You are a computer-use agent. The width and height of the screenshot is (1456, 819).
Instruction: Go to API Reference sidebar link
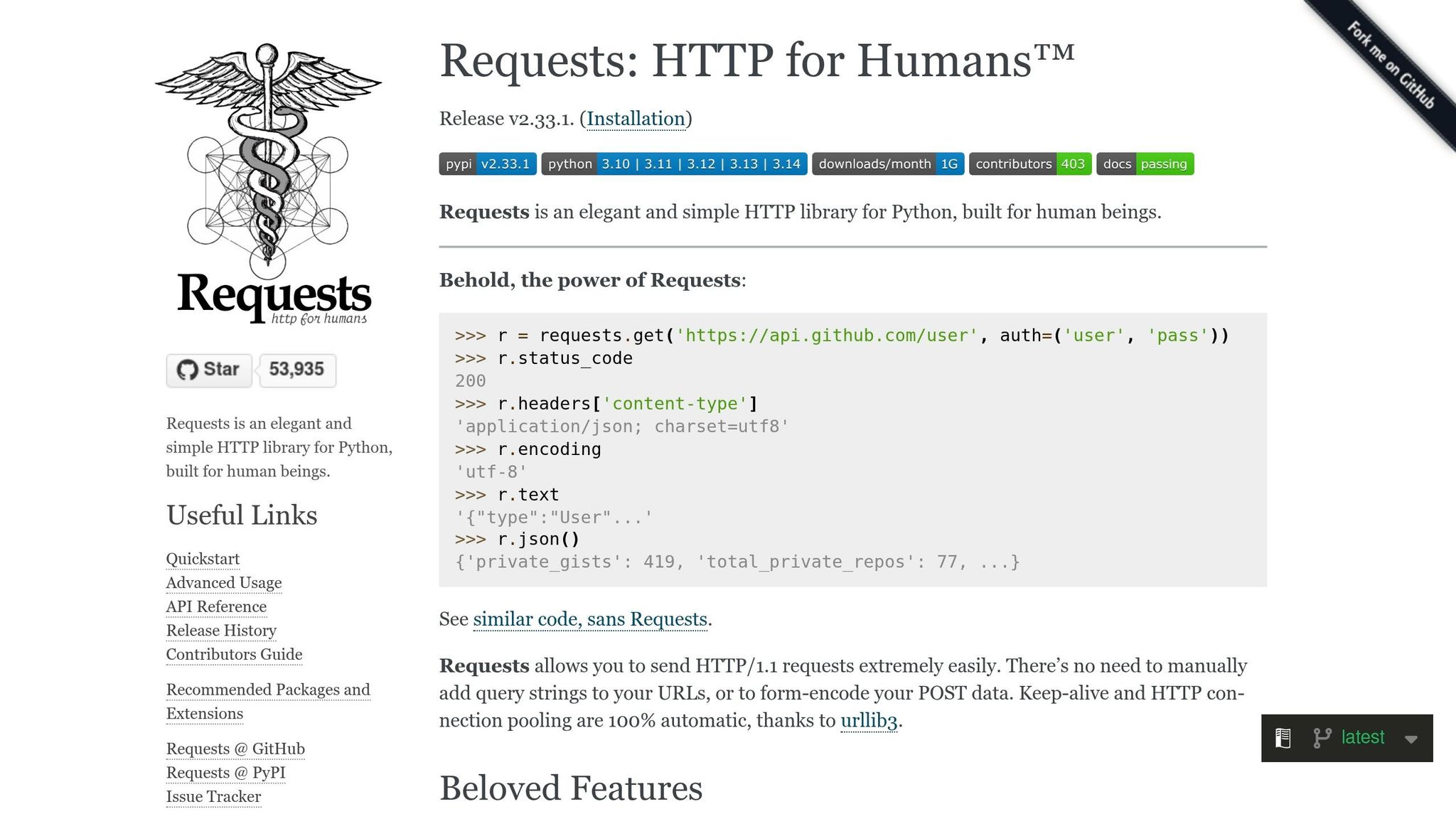[216, 606]
